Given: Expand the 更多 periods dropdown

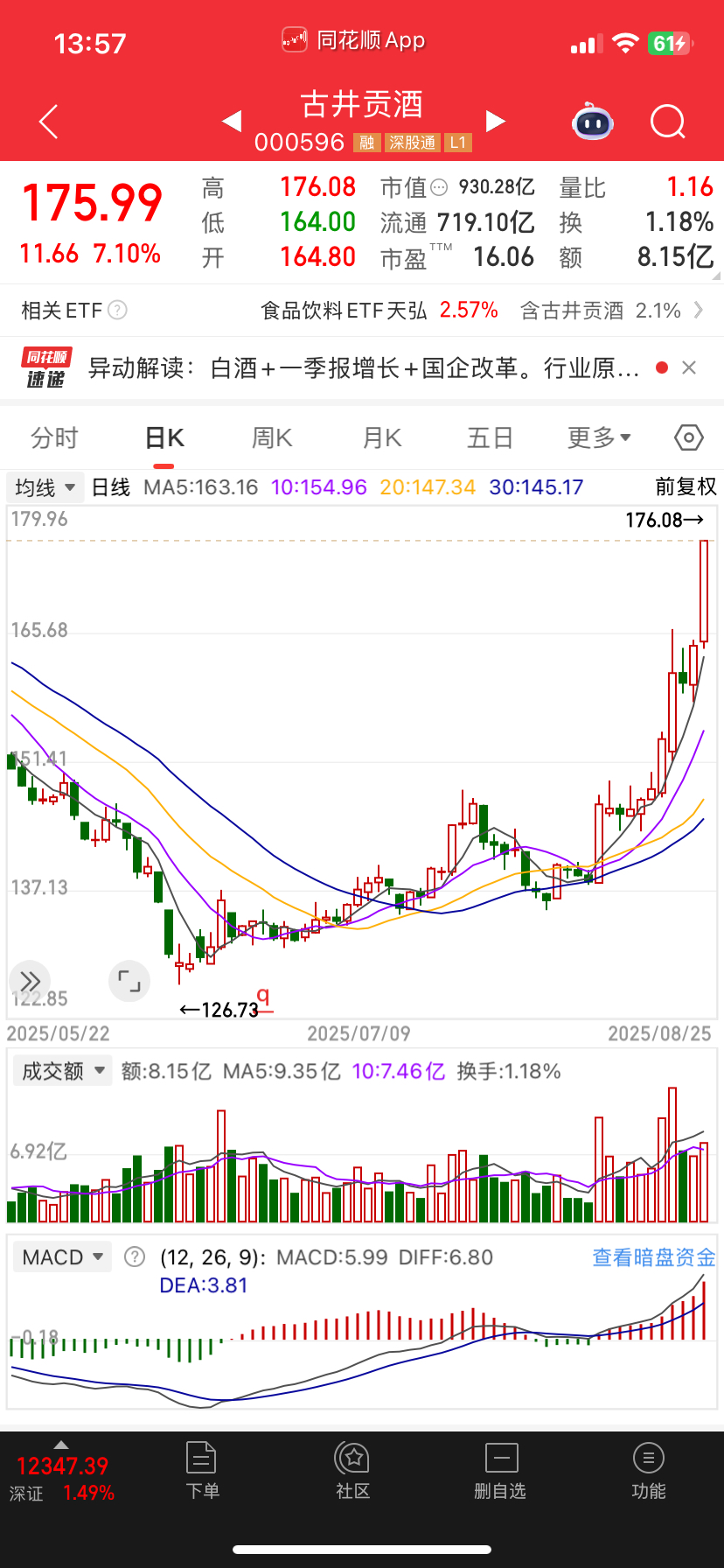Looking at the screenshot, I should (599, 437).
